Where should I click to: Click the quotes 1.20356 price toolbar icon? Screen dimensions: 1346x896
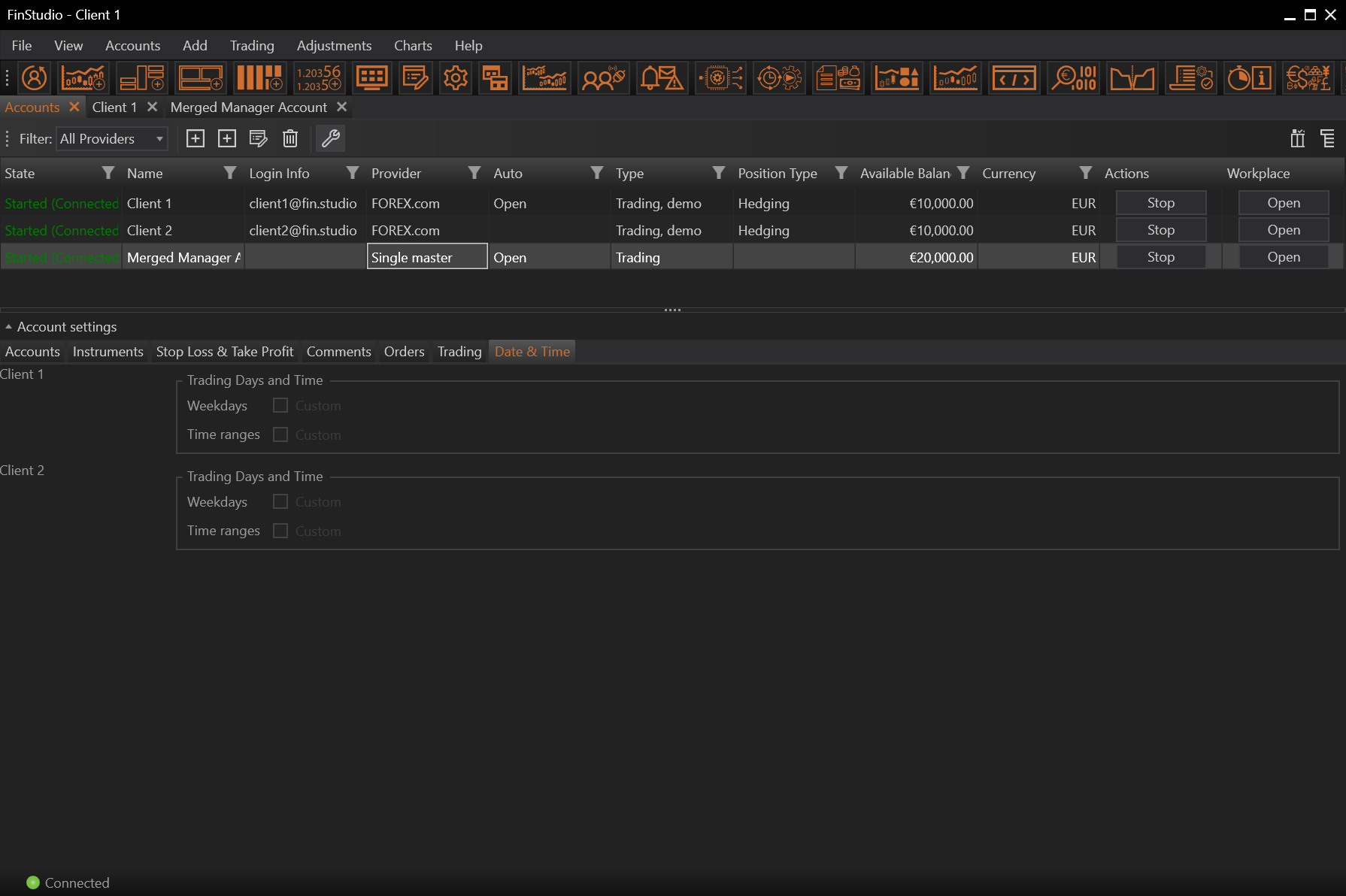click(x=318, y=78)
